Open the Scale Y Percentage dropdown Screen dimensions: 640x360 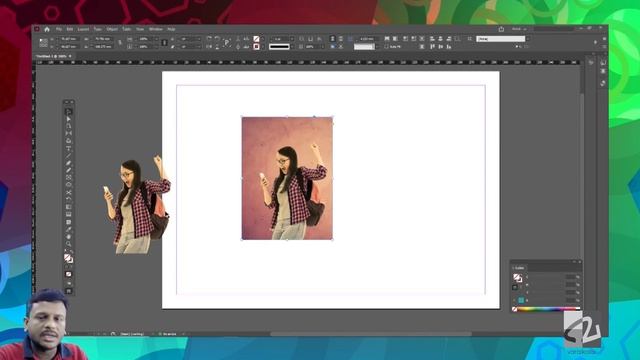tap(156, 47)
